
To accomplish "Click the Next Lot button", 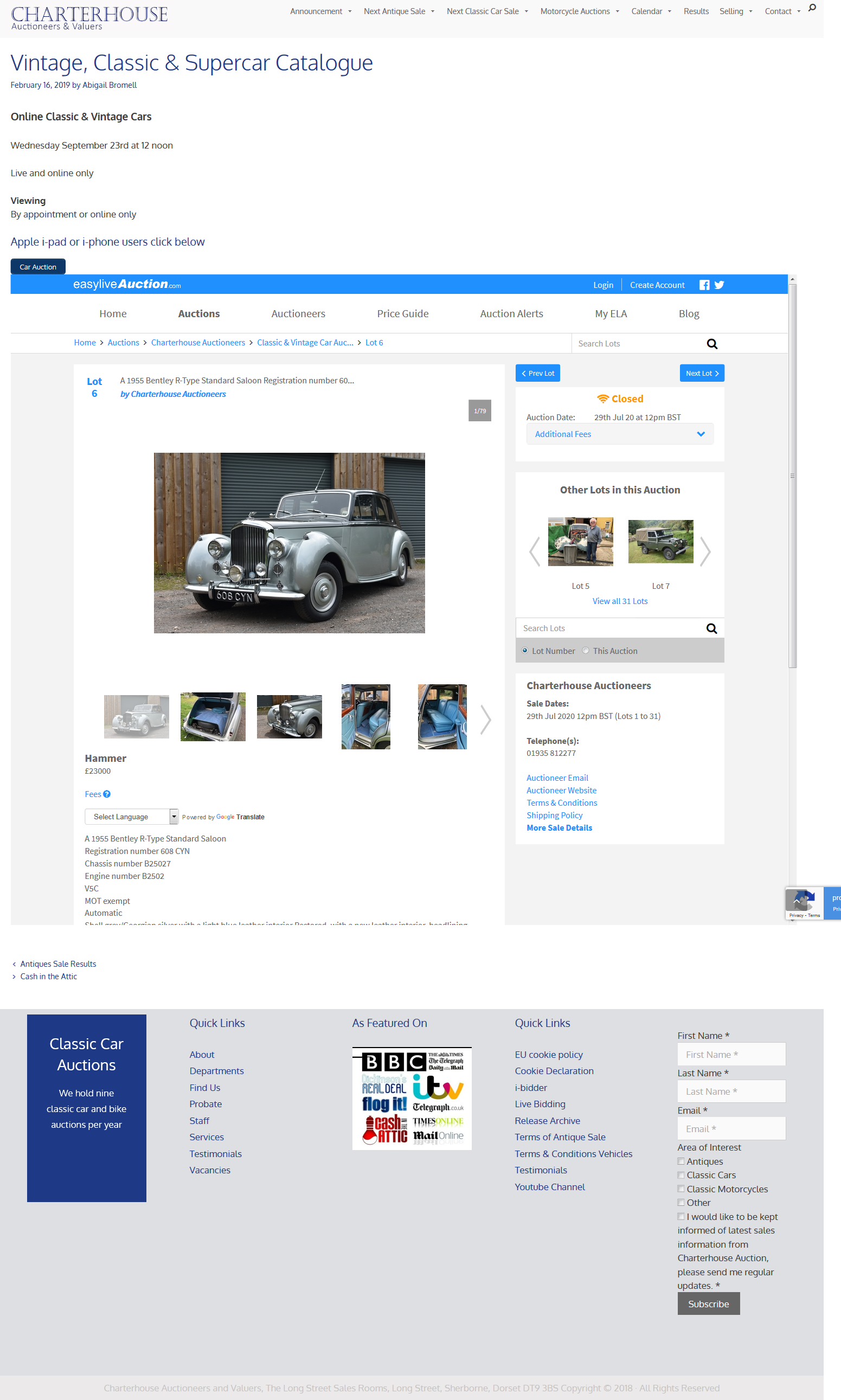I will point(702,373).
